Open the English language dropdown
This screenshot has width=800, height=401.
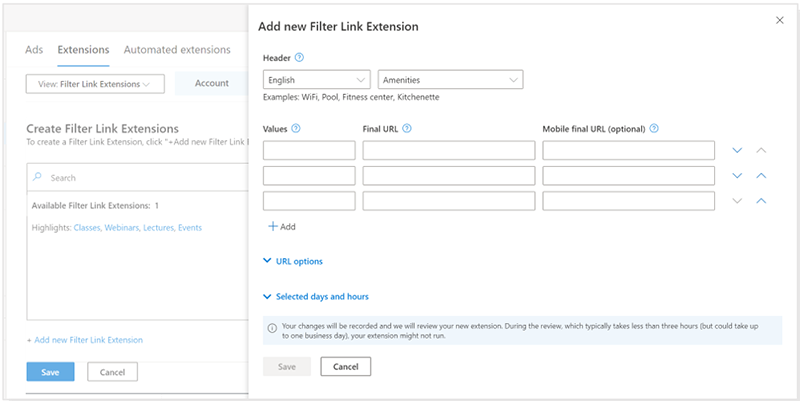click(317, 80)
